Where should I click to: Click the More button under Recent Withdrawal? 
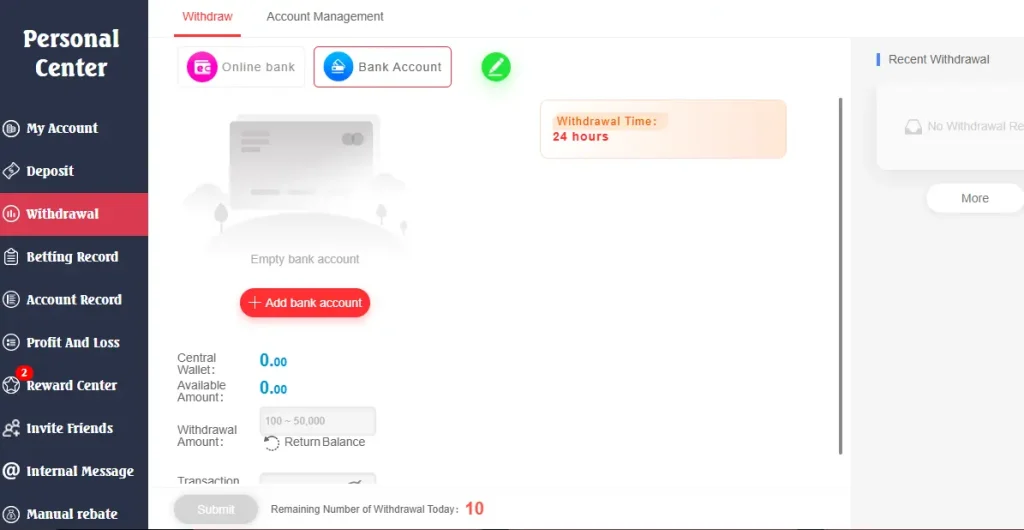(x=974, y=198)
